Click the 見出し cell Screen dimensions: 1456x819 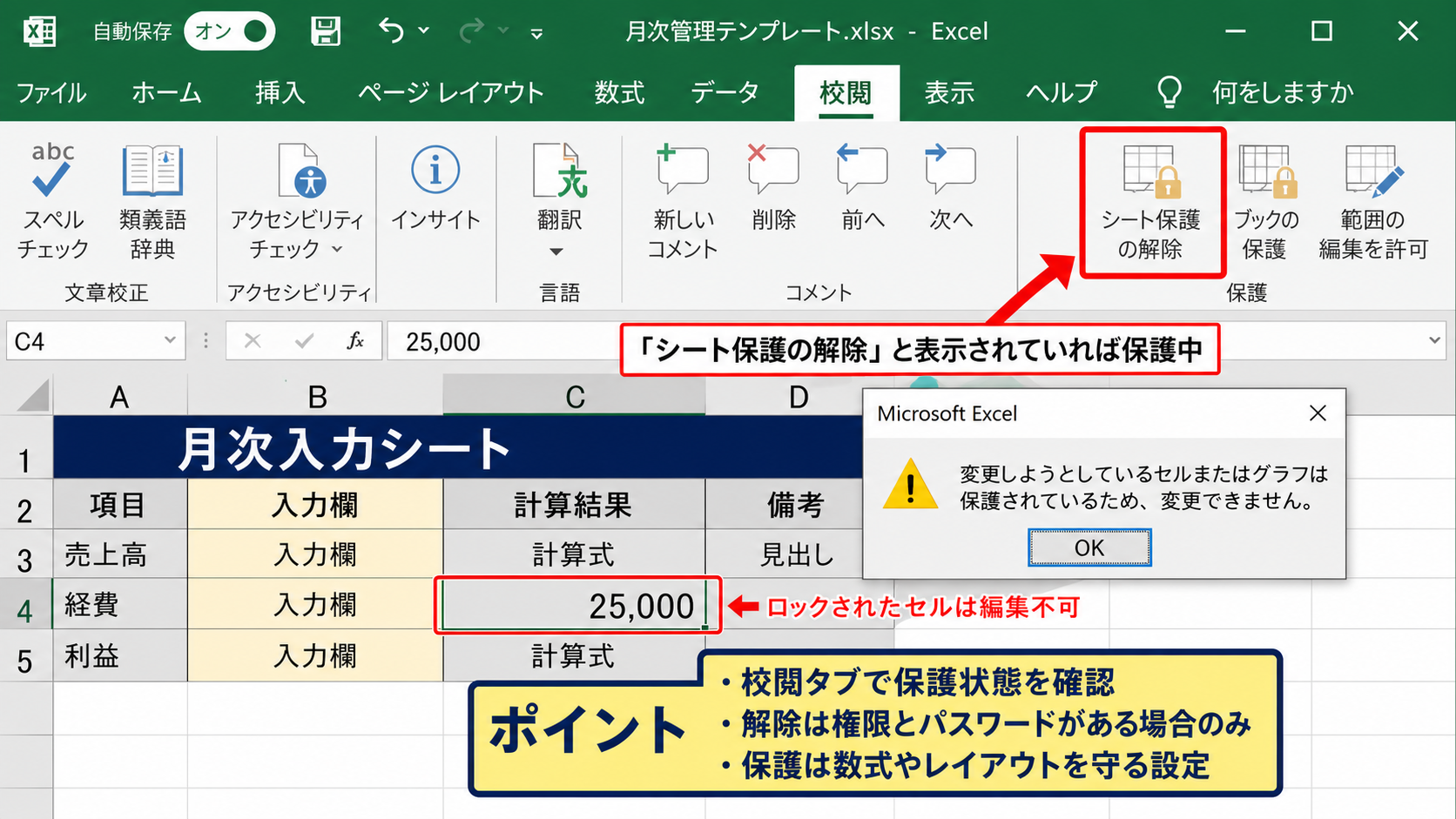(x=784, y=554)
